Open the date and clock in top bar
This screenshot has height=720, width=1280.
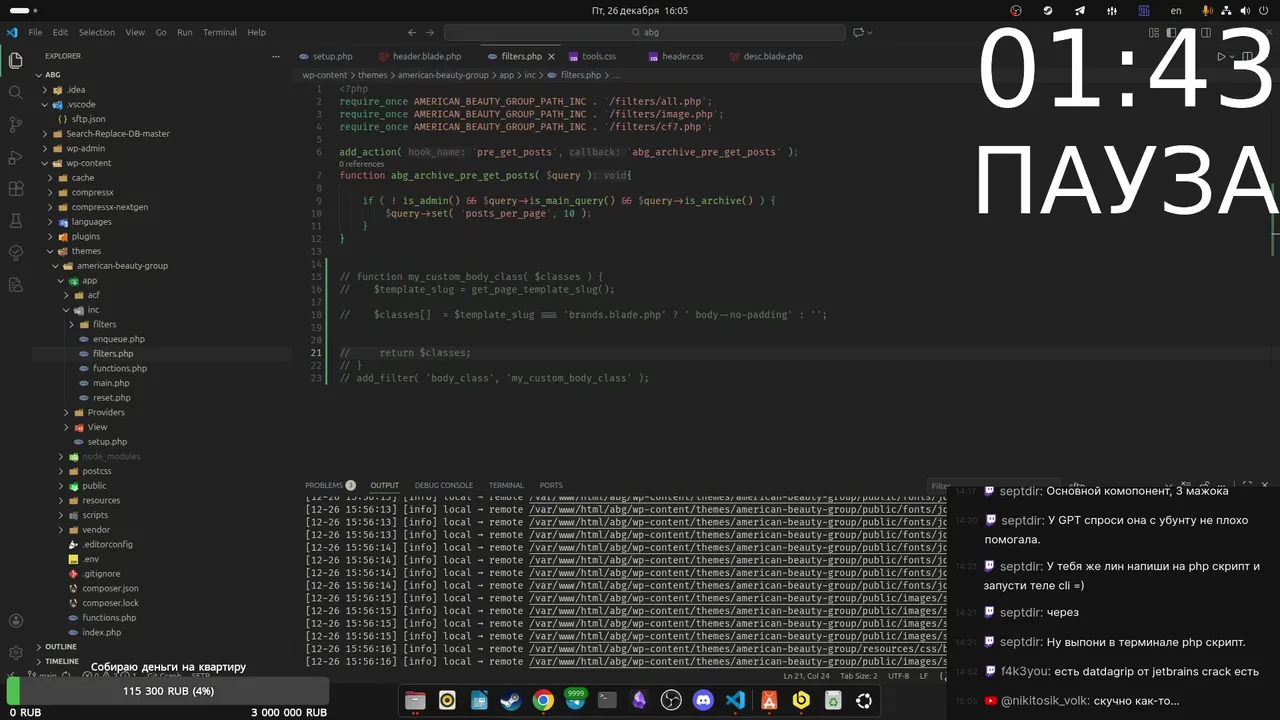click(640, 11)
